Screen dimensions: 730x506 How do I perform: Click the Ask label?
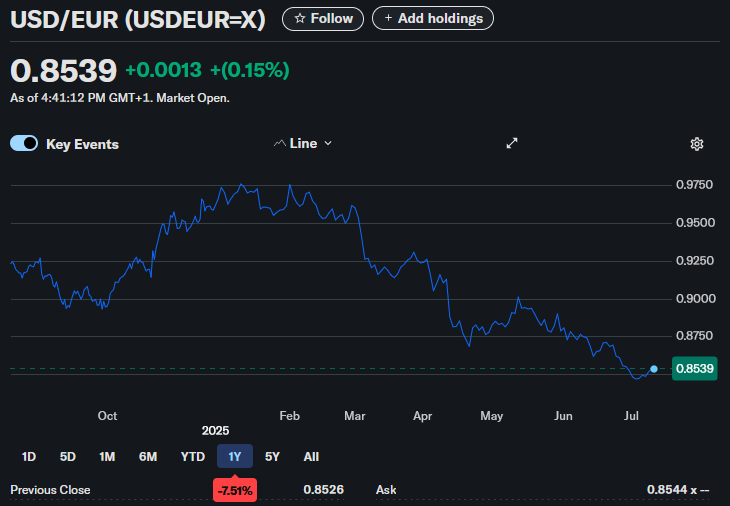pos(386,490)
